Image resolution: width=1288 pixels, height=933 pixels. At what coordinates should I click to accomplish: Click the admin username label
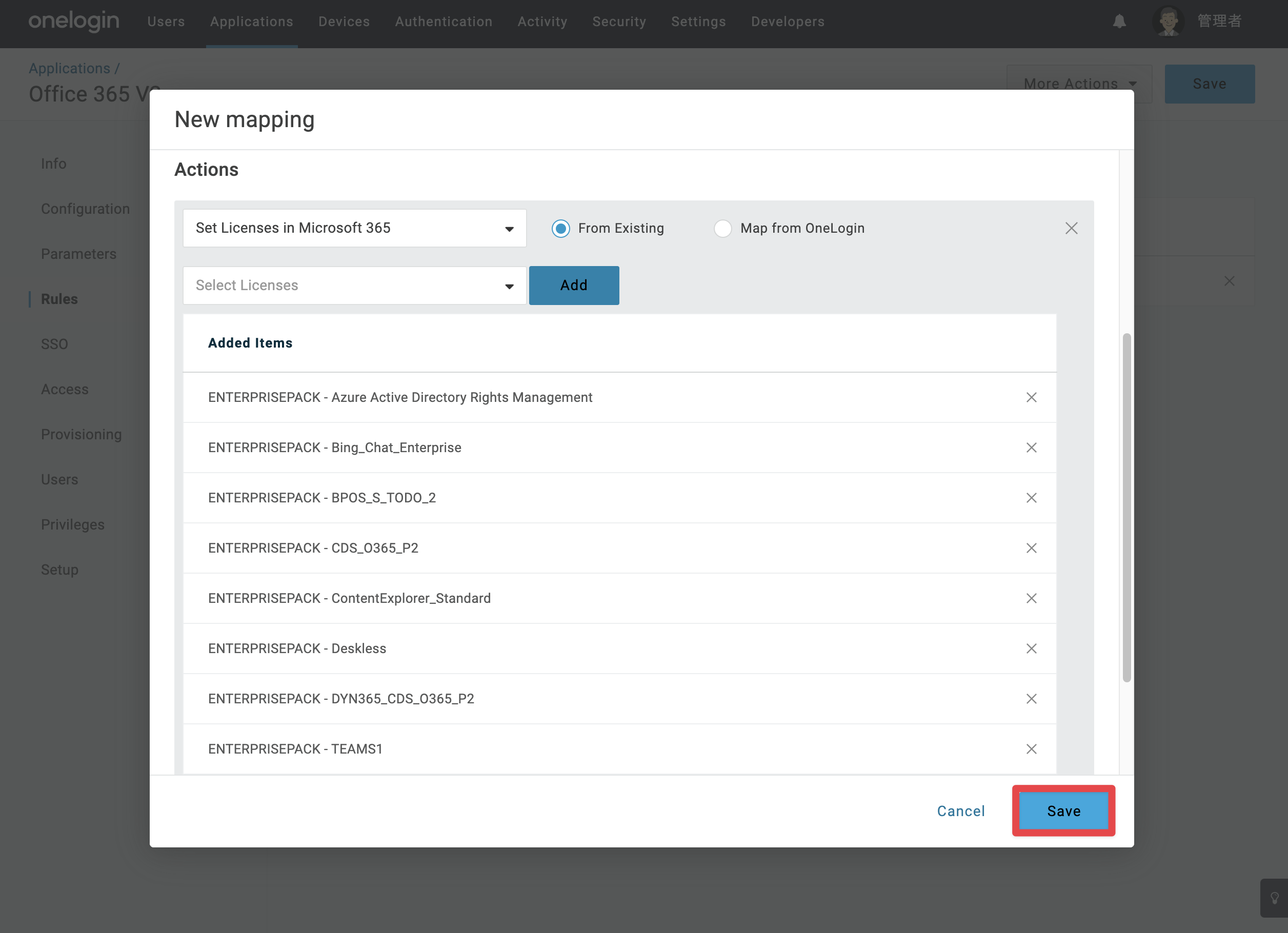click(x=1220, y=22)
